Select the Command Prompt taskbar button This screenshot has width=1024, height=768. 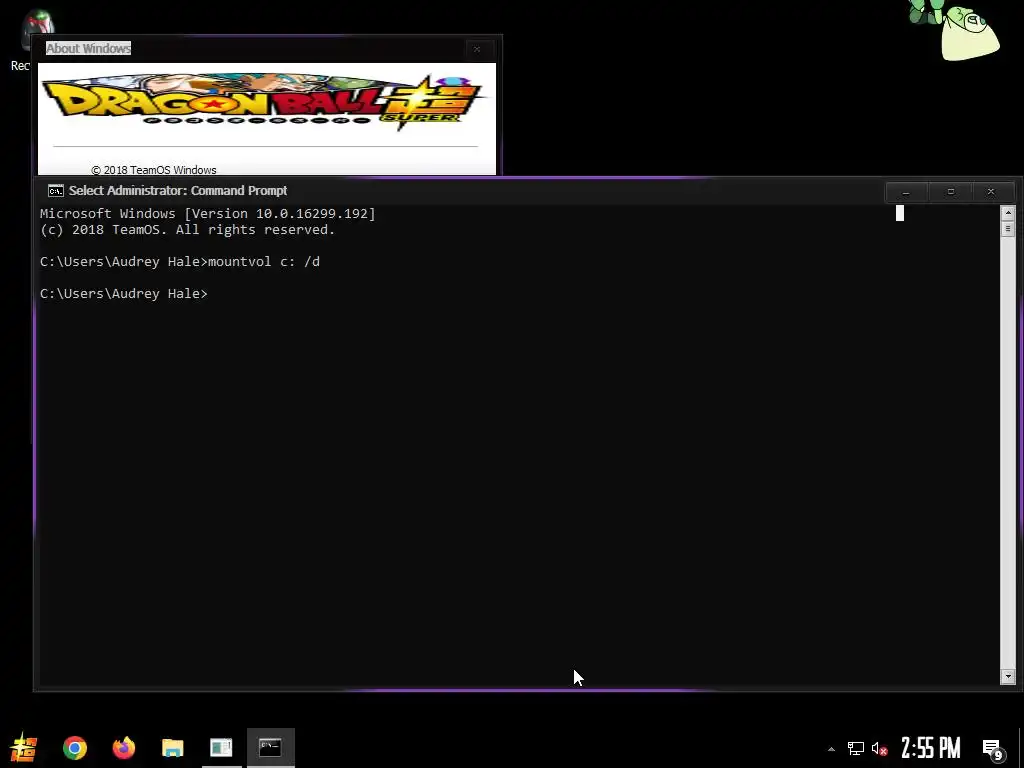(270, 748)
